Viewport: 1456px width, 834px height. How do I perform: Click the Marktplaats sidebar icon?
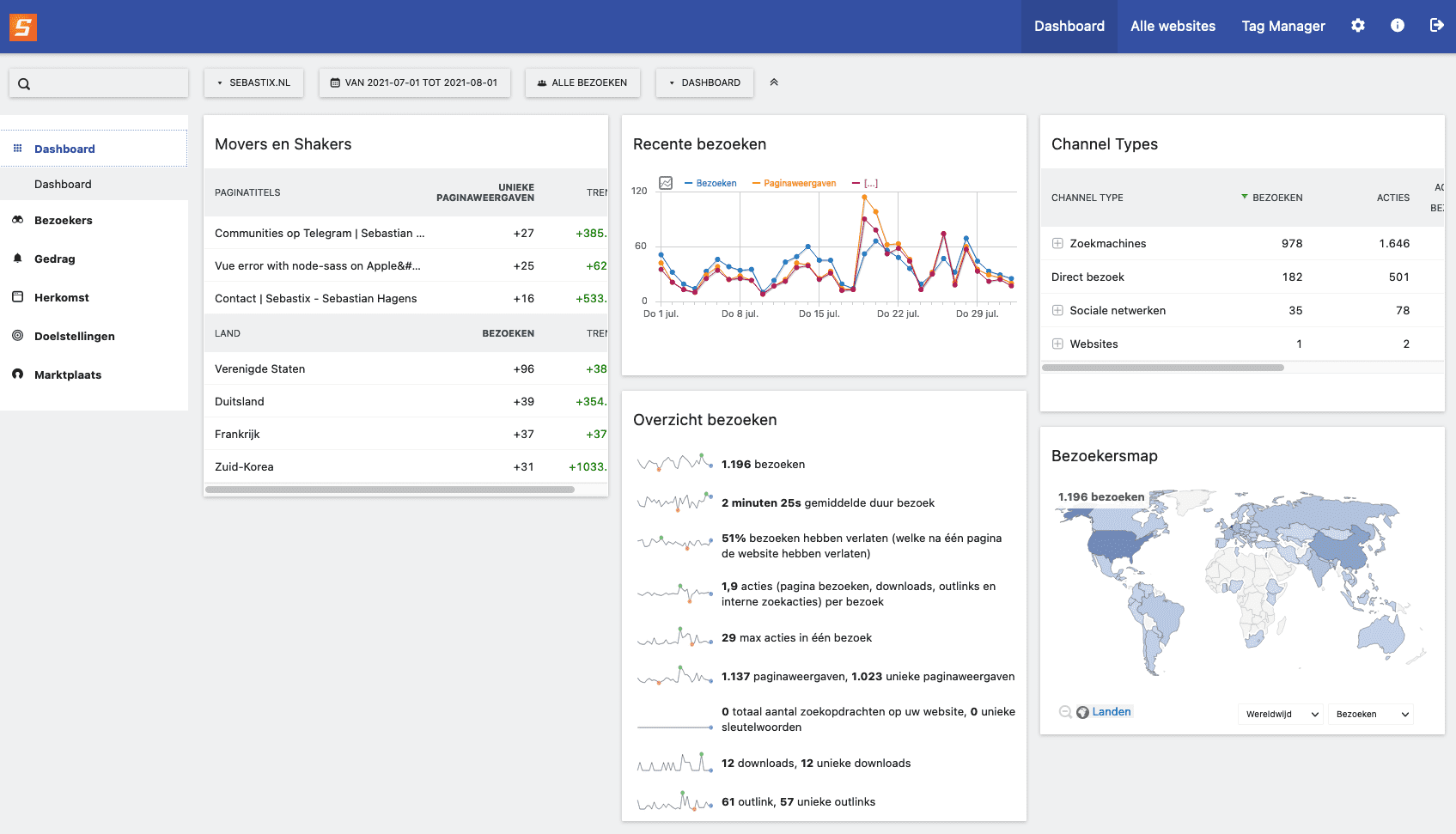[x=17, y=374]
